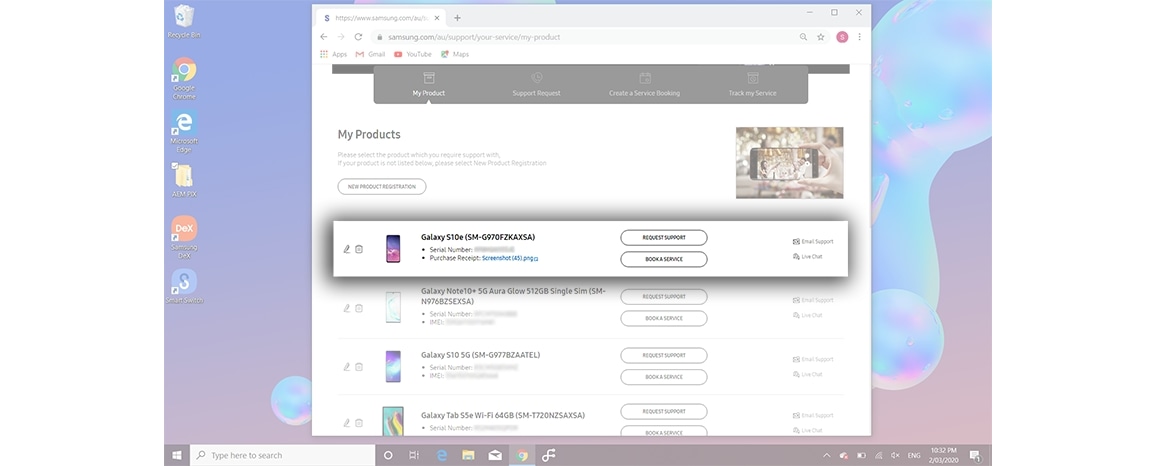
Task: Book a service for Galaxy S10 5G
Action: coord(664,377)
